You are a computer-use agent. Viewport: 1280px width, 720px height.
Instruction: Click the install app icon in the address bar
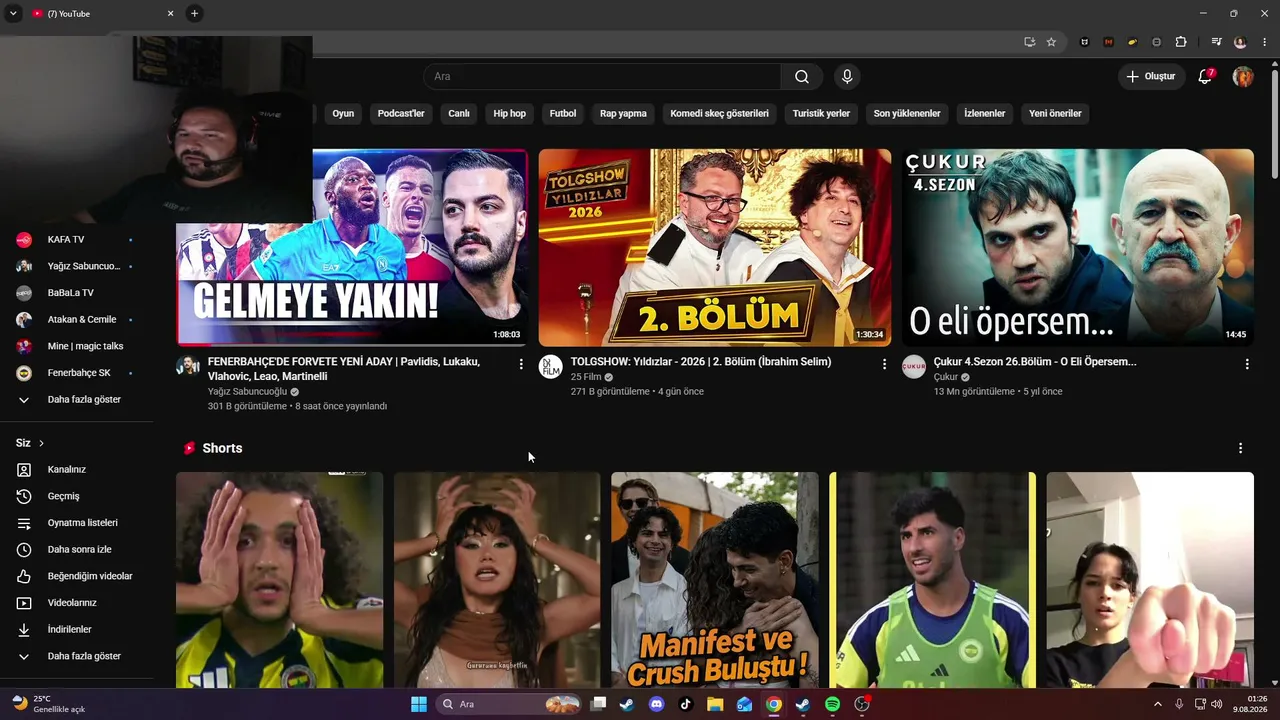click(1029, 42)
